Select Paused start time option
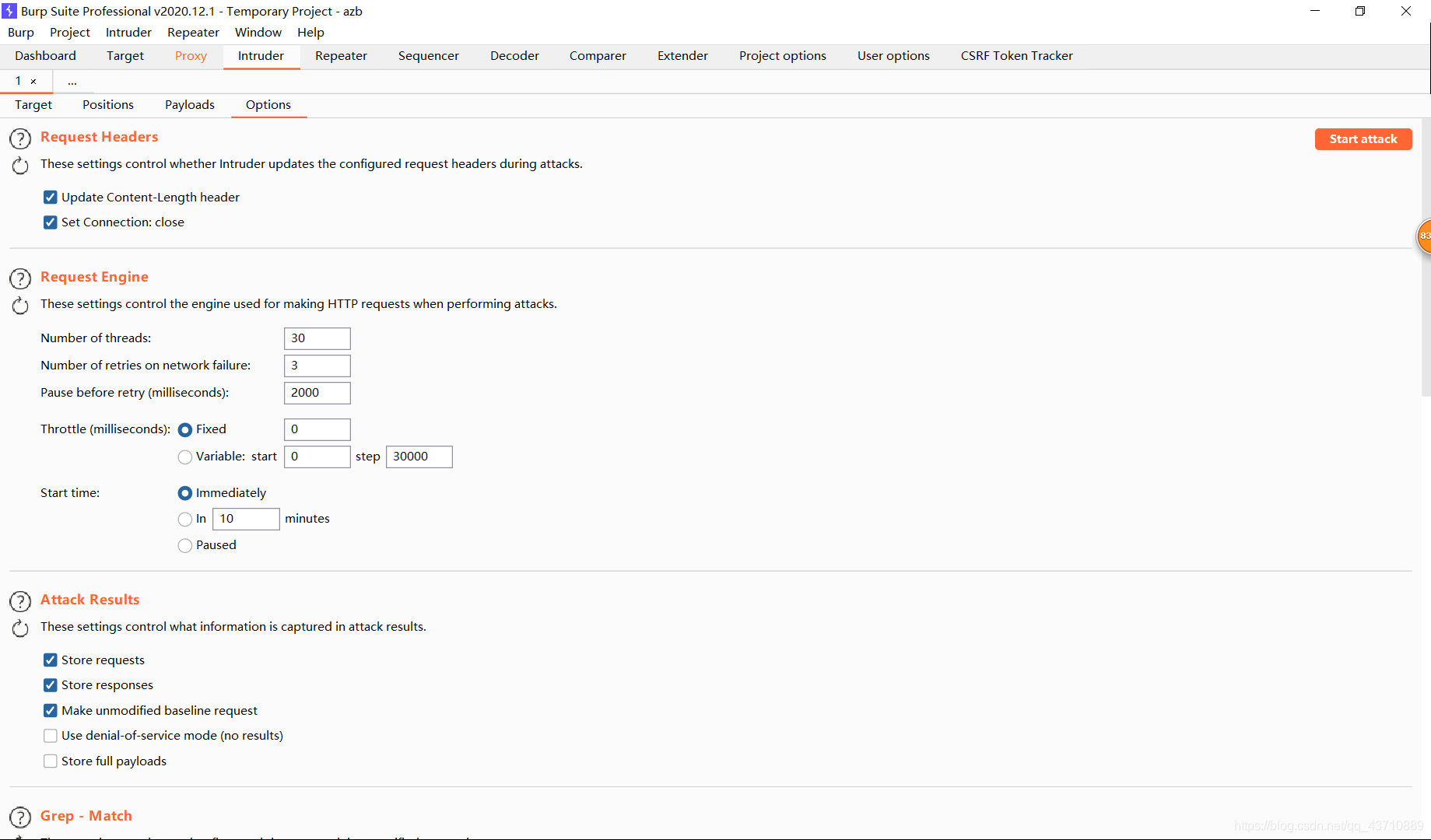 pyautogui.click(x=185, y=546)
